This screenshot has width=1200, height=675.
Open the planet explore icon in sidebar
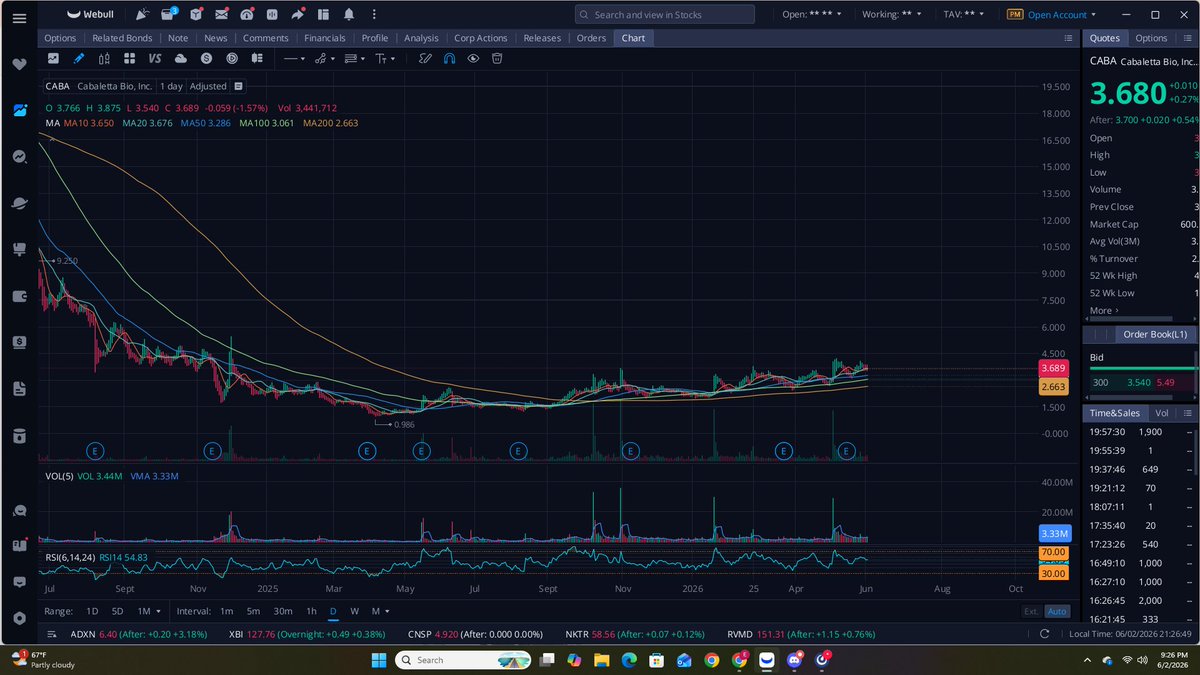(19, 203)
